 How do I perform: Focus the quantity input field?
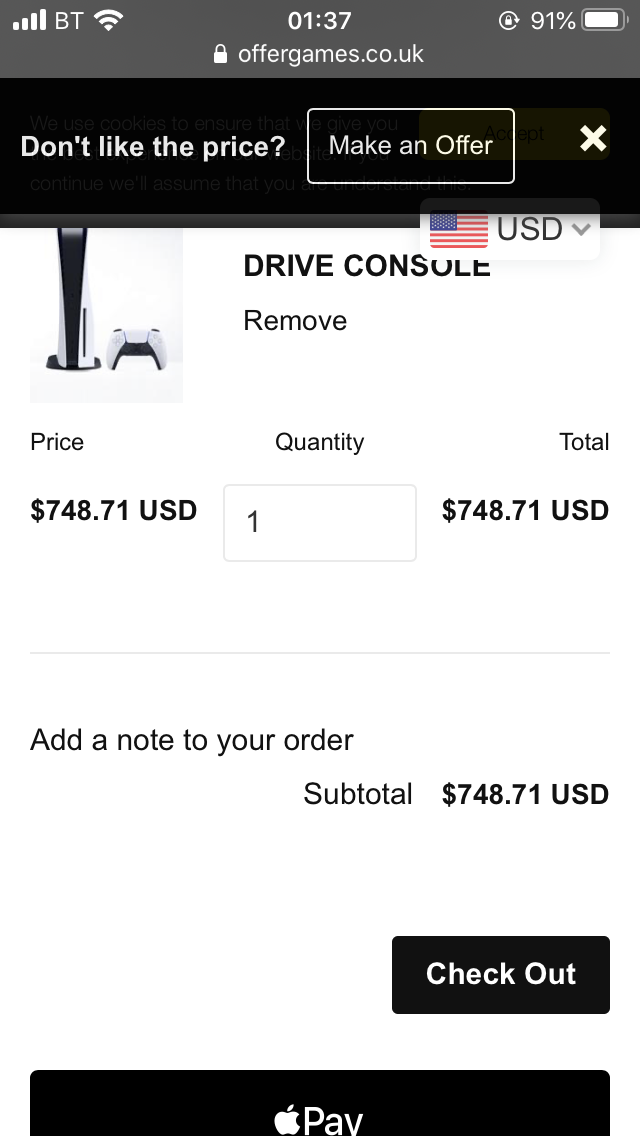coord(320,522)
